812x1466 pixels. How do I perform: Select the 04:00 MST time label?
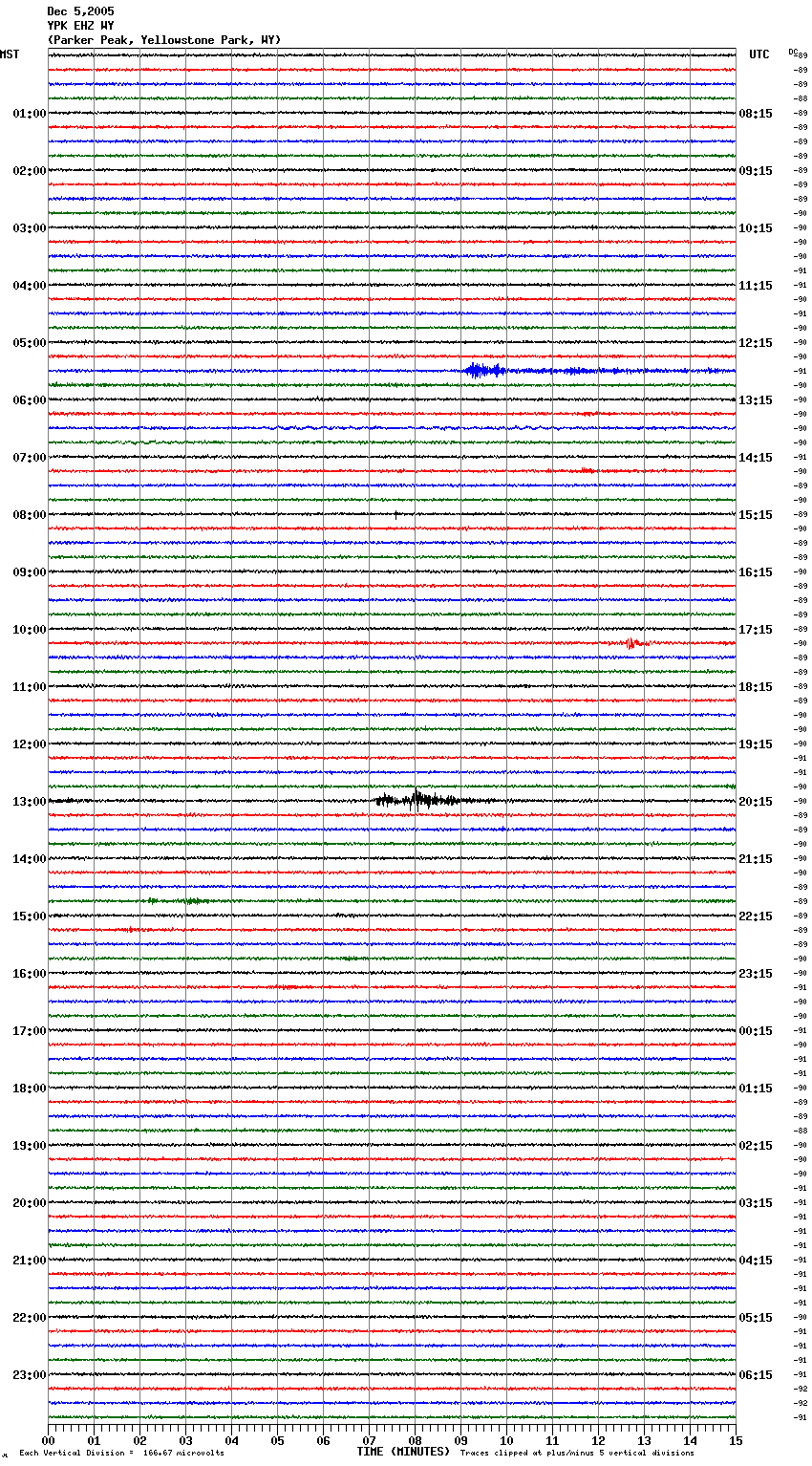coord(30,286)
